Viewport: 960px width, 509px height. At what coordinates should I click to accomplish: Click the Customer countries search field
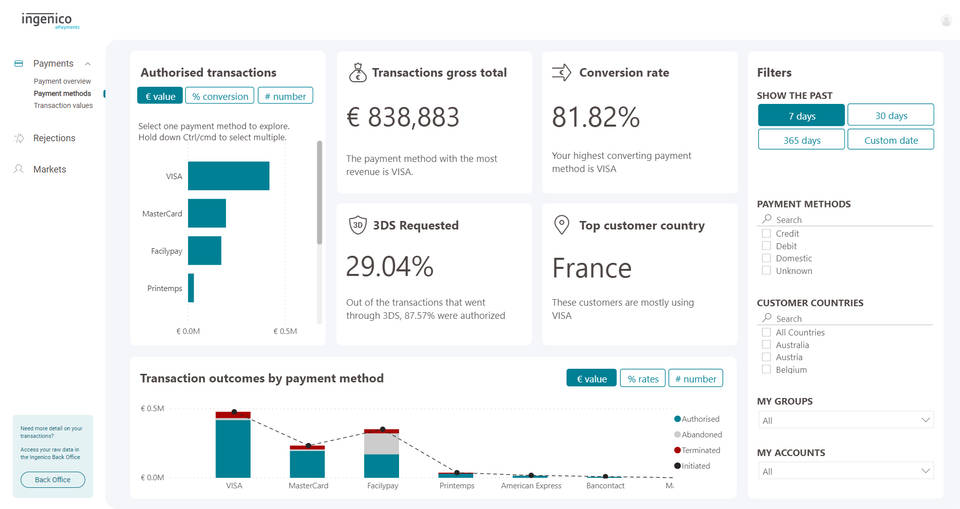pyautogui.click(x=846, y=319)
